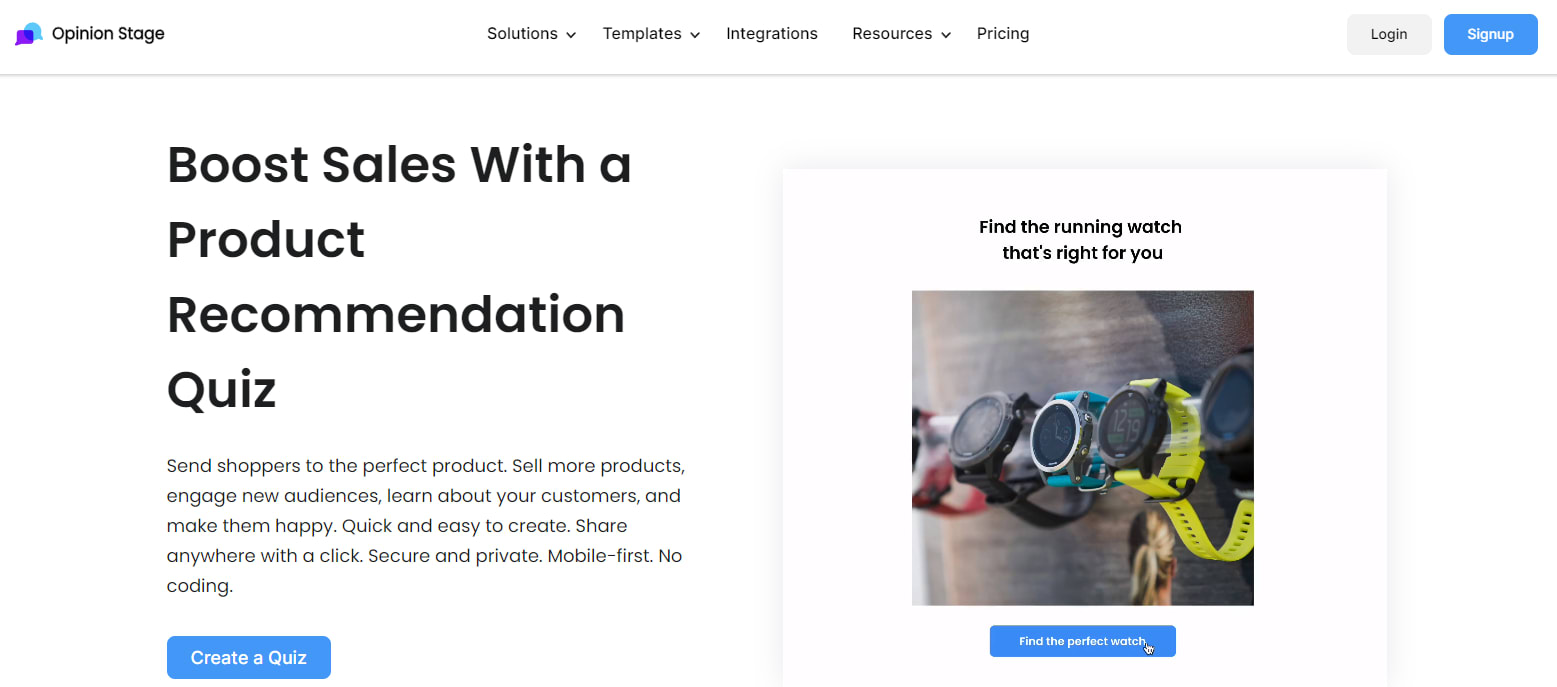Click the Opinion Stage logo icon

click(x=29, y=34)
